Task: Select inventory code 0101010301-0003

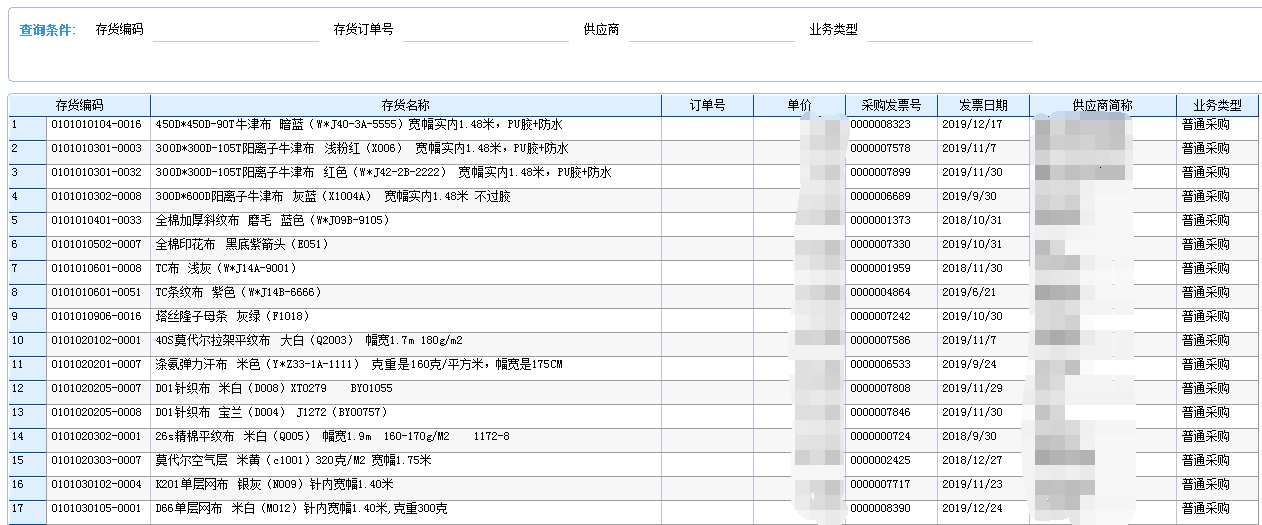Action: tap(97, 149)
